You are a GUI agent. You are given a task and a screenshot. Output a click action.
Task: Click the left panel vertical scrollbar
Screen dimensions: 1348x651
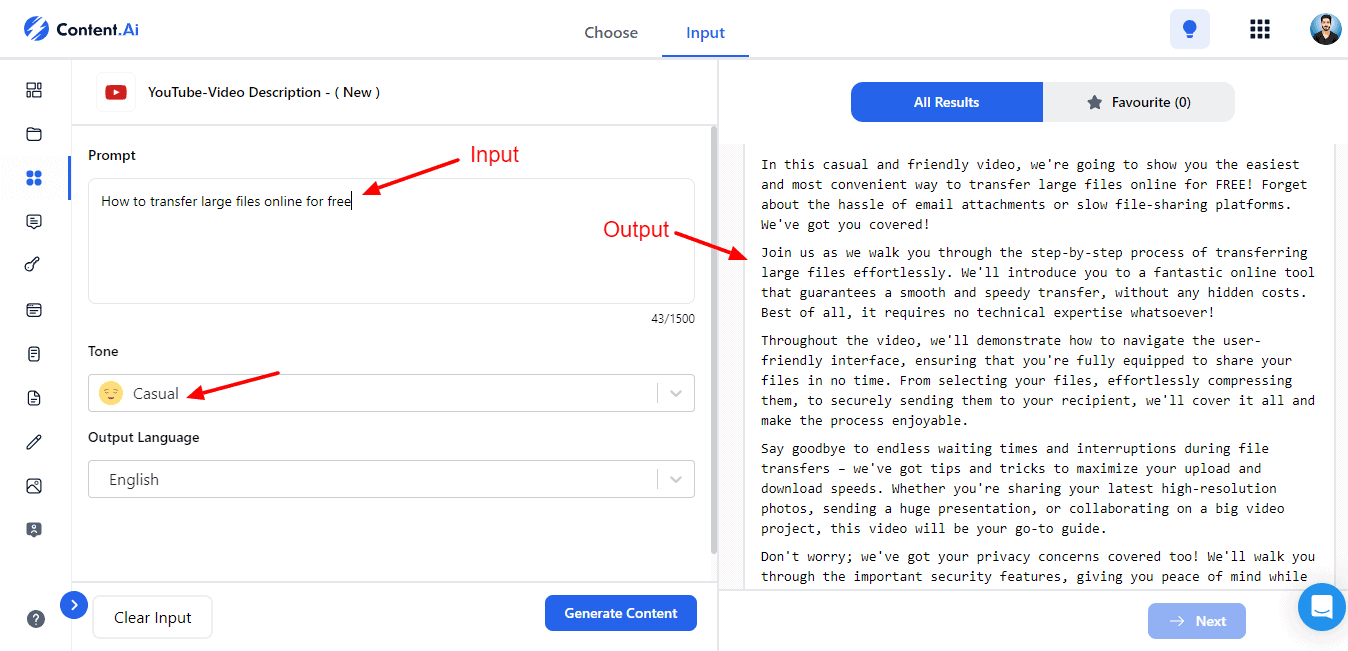(x=713, y=340)
